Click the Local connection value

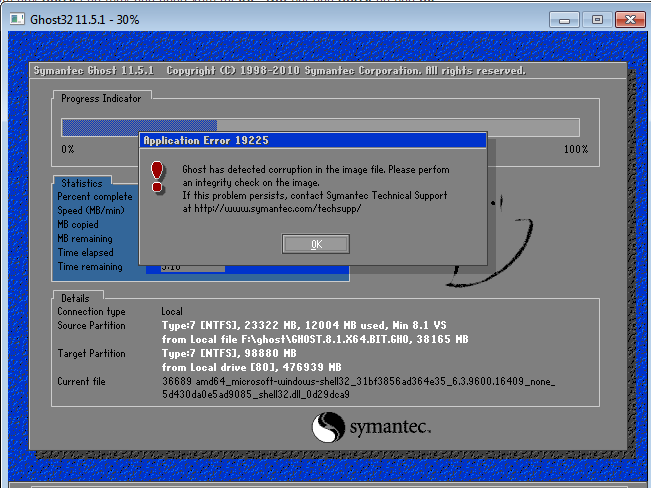click(172, 311)
